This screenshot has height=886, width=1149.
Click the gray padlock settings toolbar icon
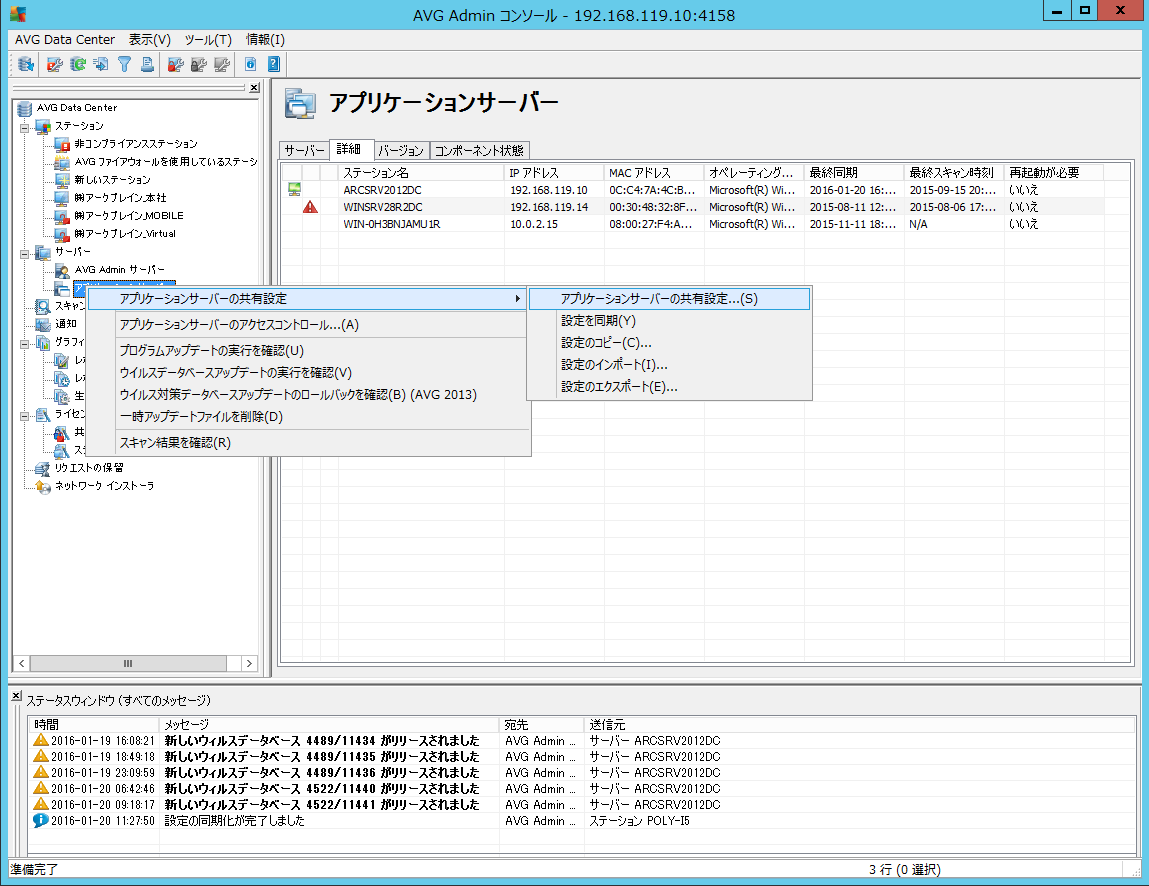tap(199, 64)
